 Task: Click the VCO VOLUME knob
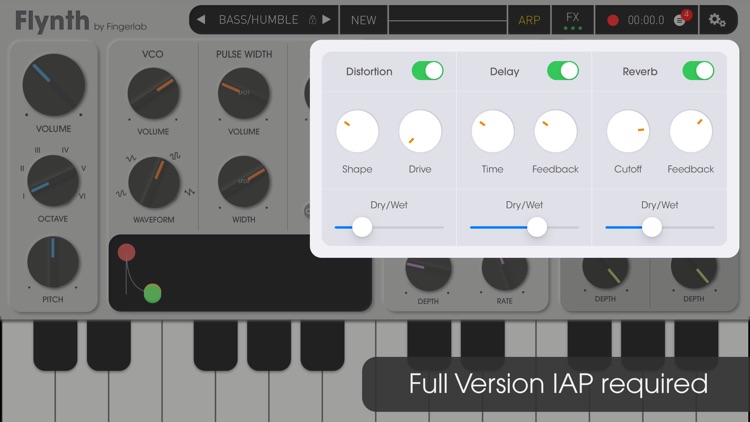click(153, 93)
